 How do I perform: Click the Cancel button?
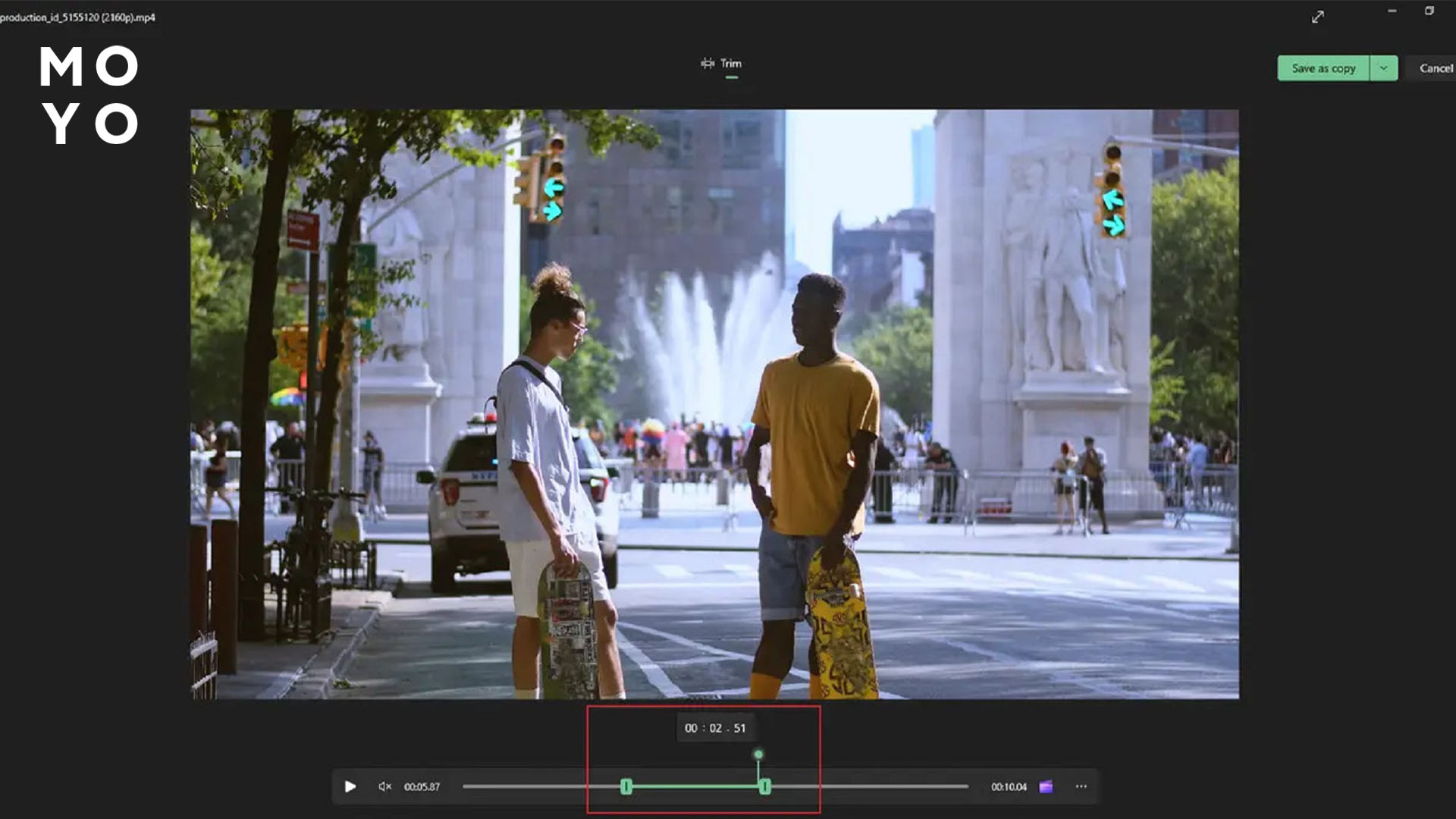click(x=1435, y=68)
